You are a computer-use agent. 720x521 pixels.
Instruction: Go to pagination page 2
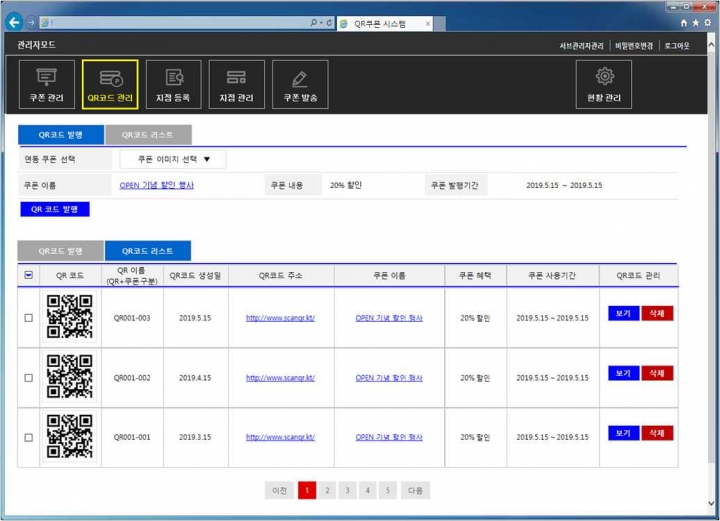(327, 490)
